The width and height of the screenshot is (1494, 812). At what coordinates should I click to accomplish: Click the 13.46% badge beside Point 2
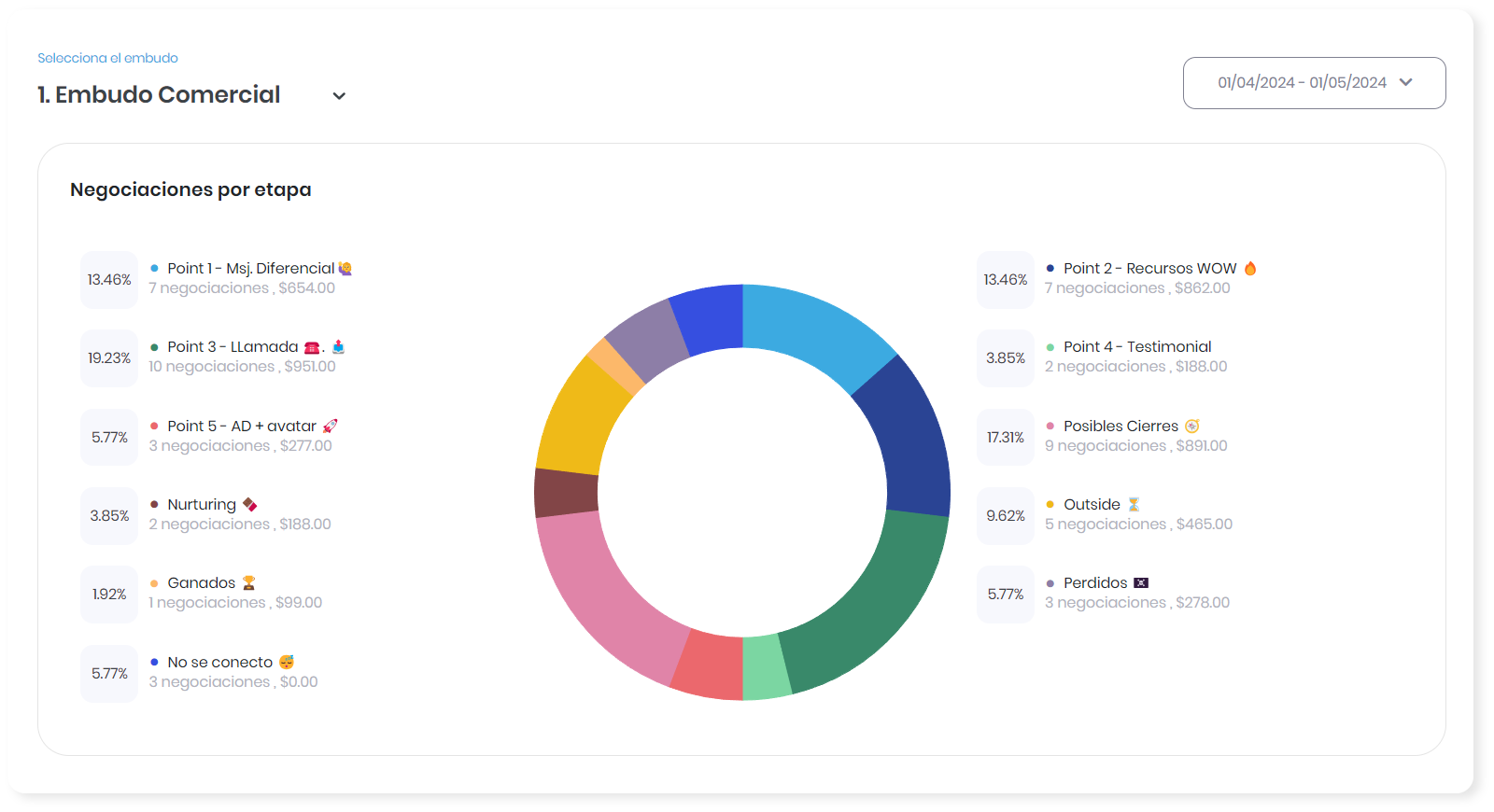(x=1006, y=280)
